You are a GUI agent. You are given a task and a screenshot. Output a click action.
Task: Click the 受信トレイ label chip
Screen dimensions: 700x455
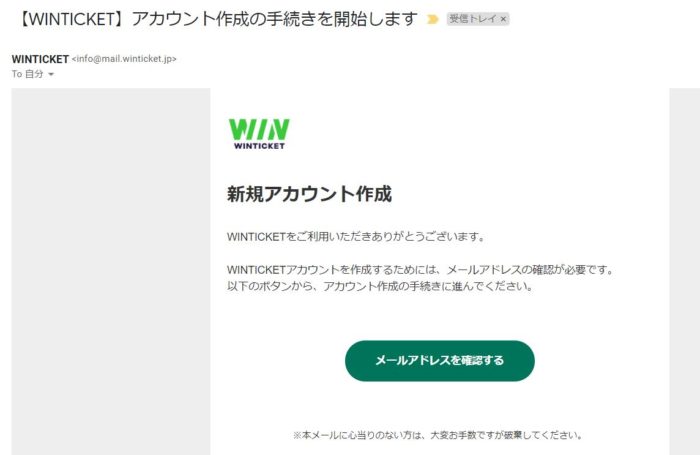(473, 19)
